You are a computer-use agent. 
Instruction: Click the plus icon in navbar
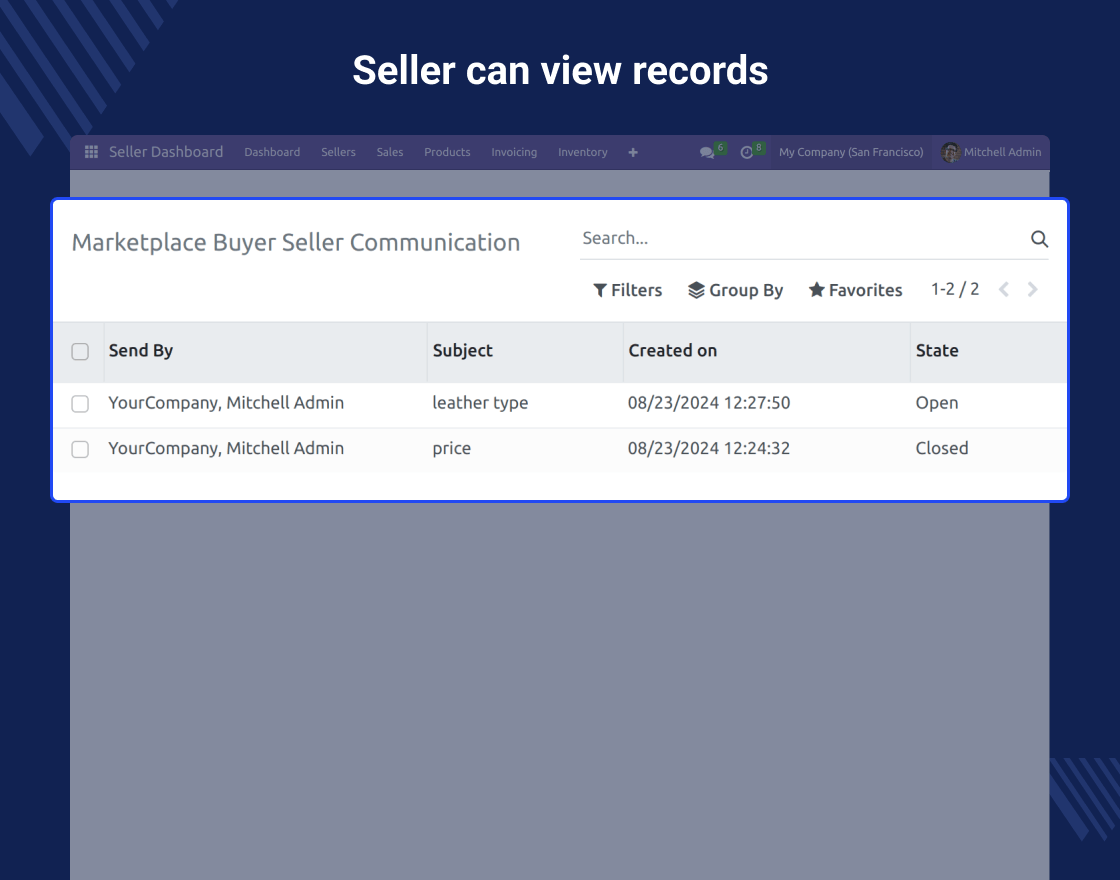point(633,152)
